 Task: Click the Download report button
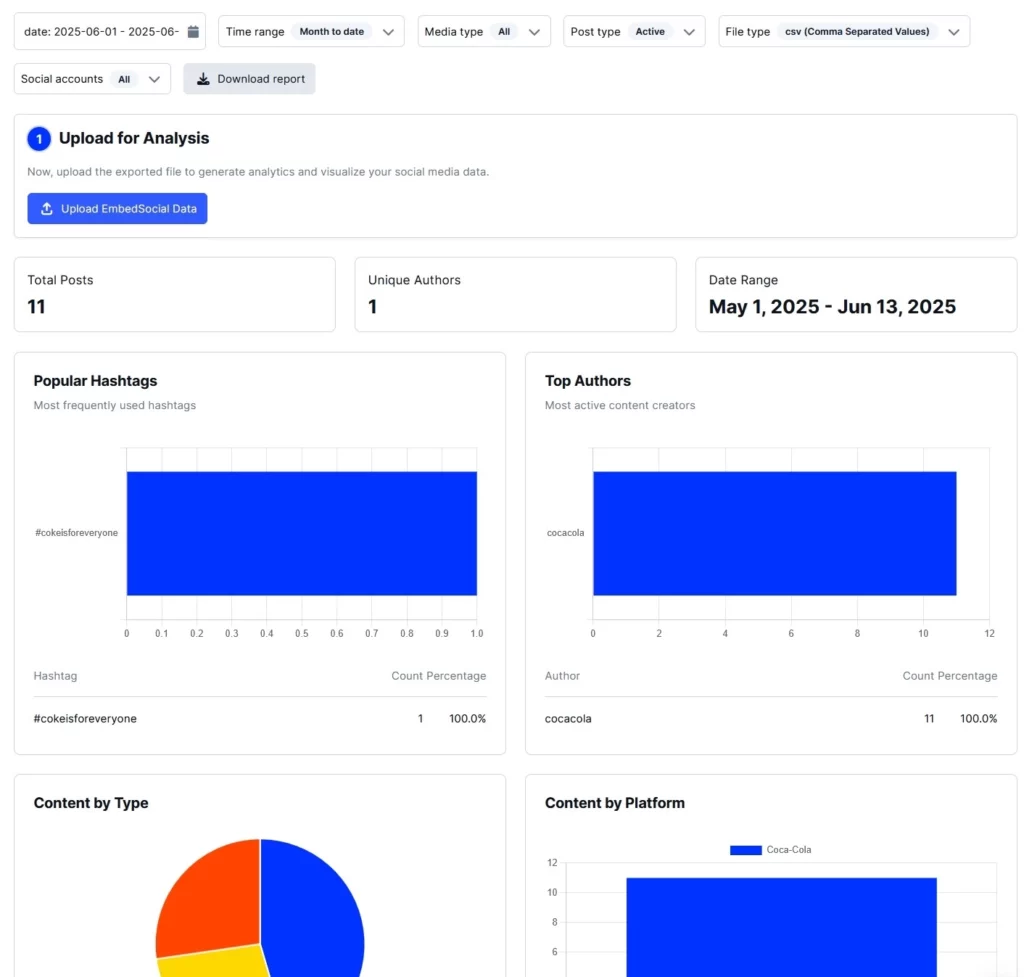[x=249, y=79]
